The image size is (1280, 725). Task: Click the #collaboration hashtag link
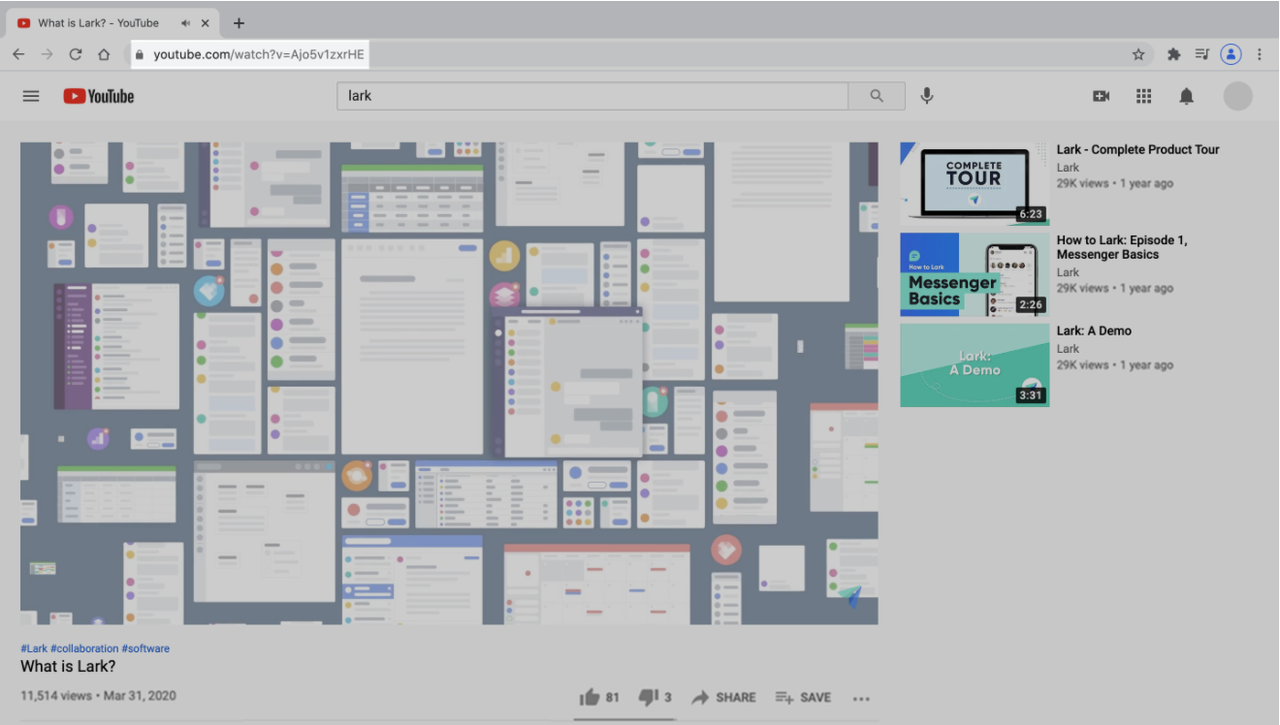point(84,648)
